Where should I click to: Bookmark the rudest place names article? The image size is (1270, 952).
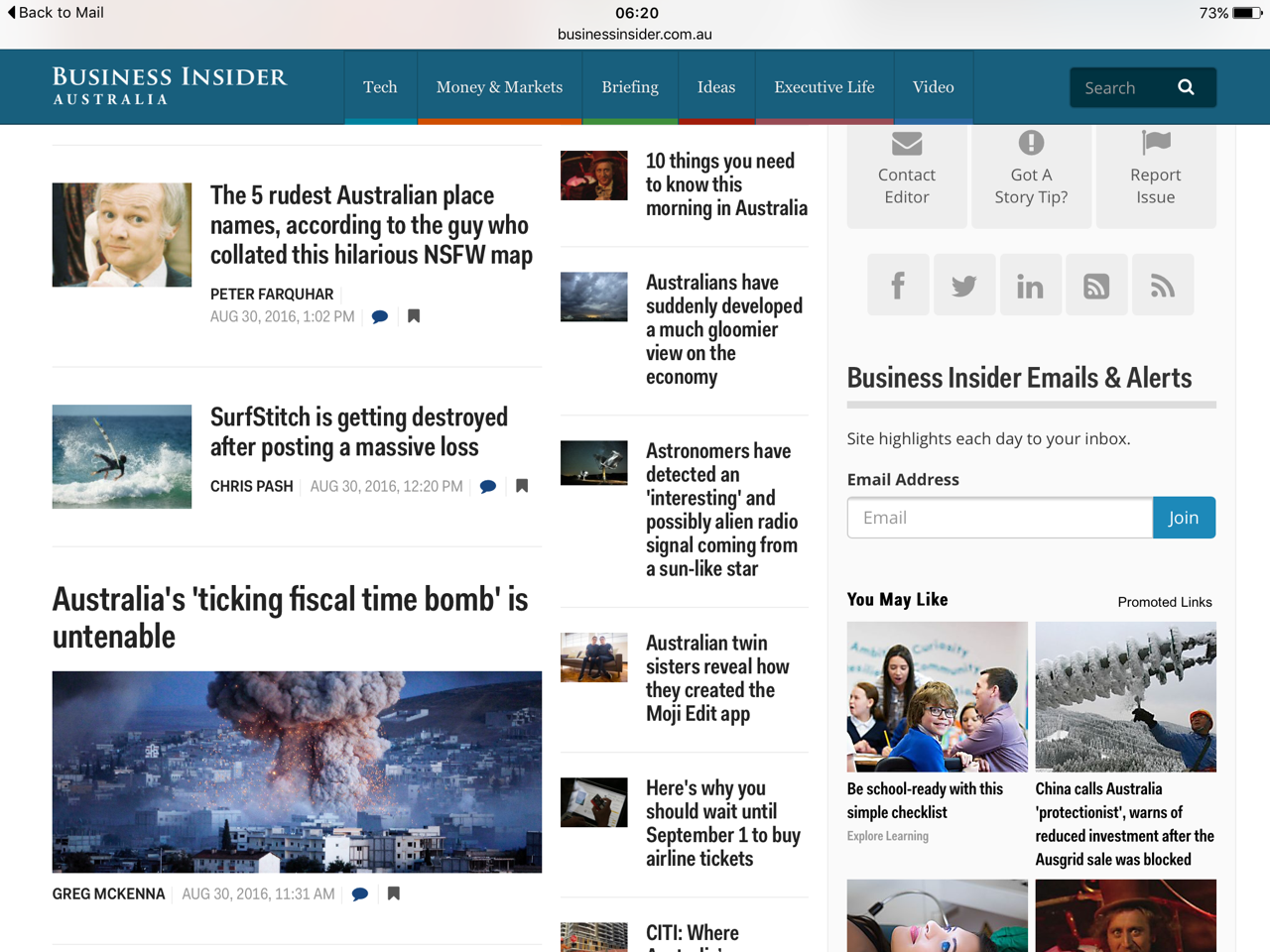coord(414,316)
